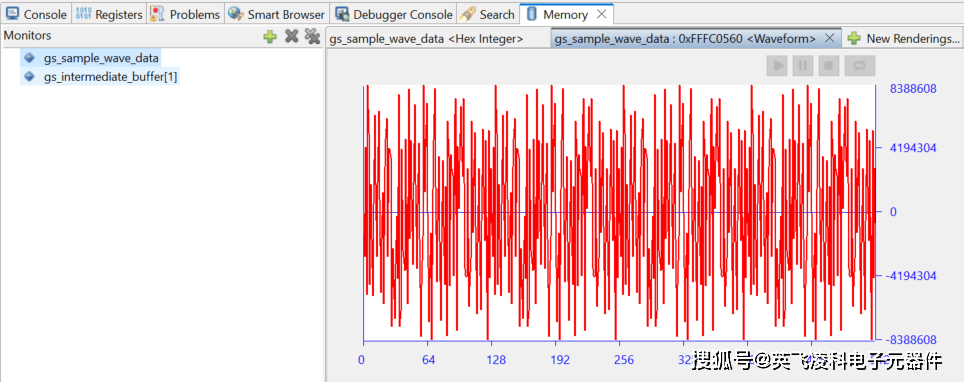Click the 192 x-axis label
The width and height of the screenshot is (964, 382).
click(x=559, y=360)
